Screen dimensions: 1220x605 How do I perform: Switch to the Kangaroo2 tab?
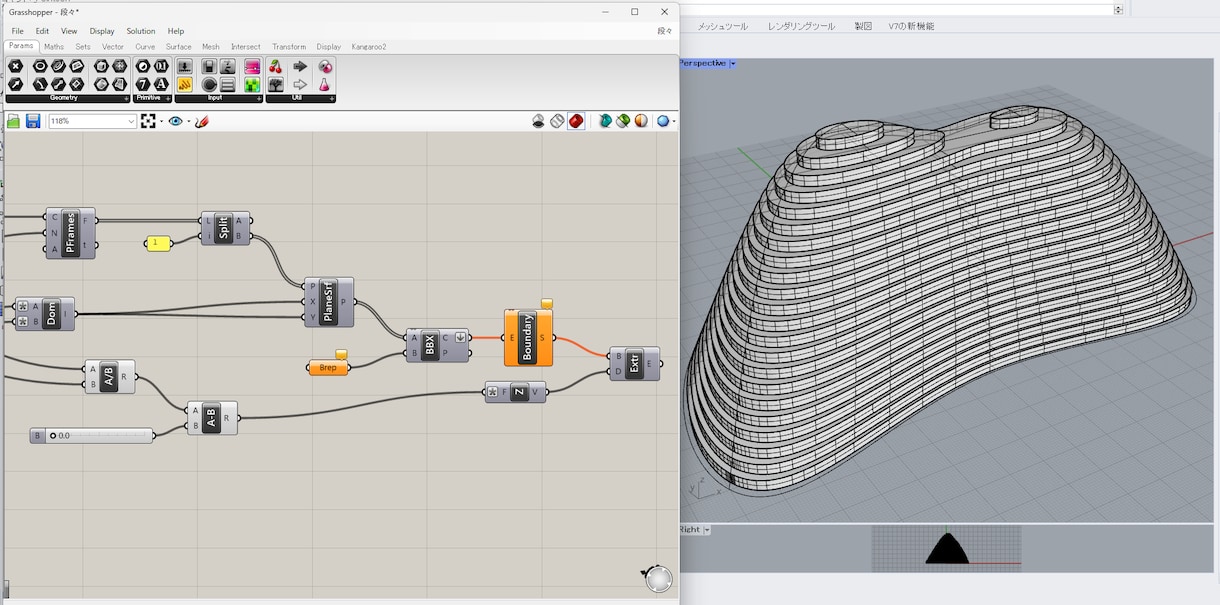pyautogui.click(x=369, y=47)
